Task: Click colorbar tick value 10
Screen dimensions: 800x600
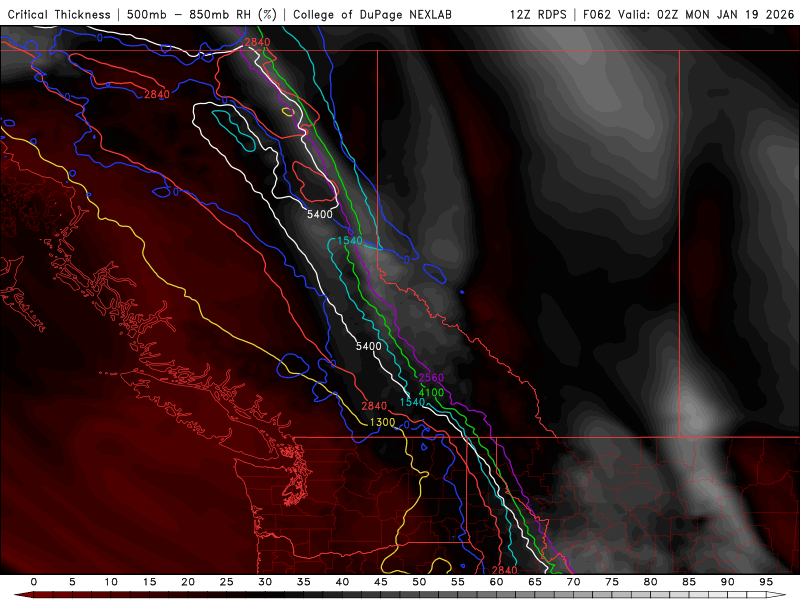Action: (x=111, y=582)
